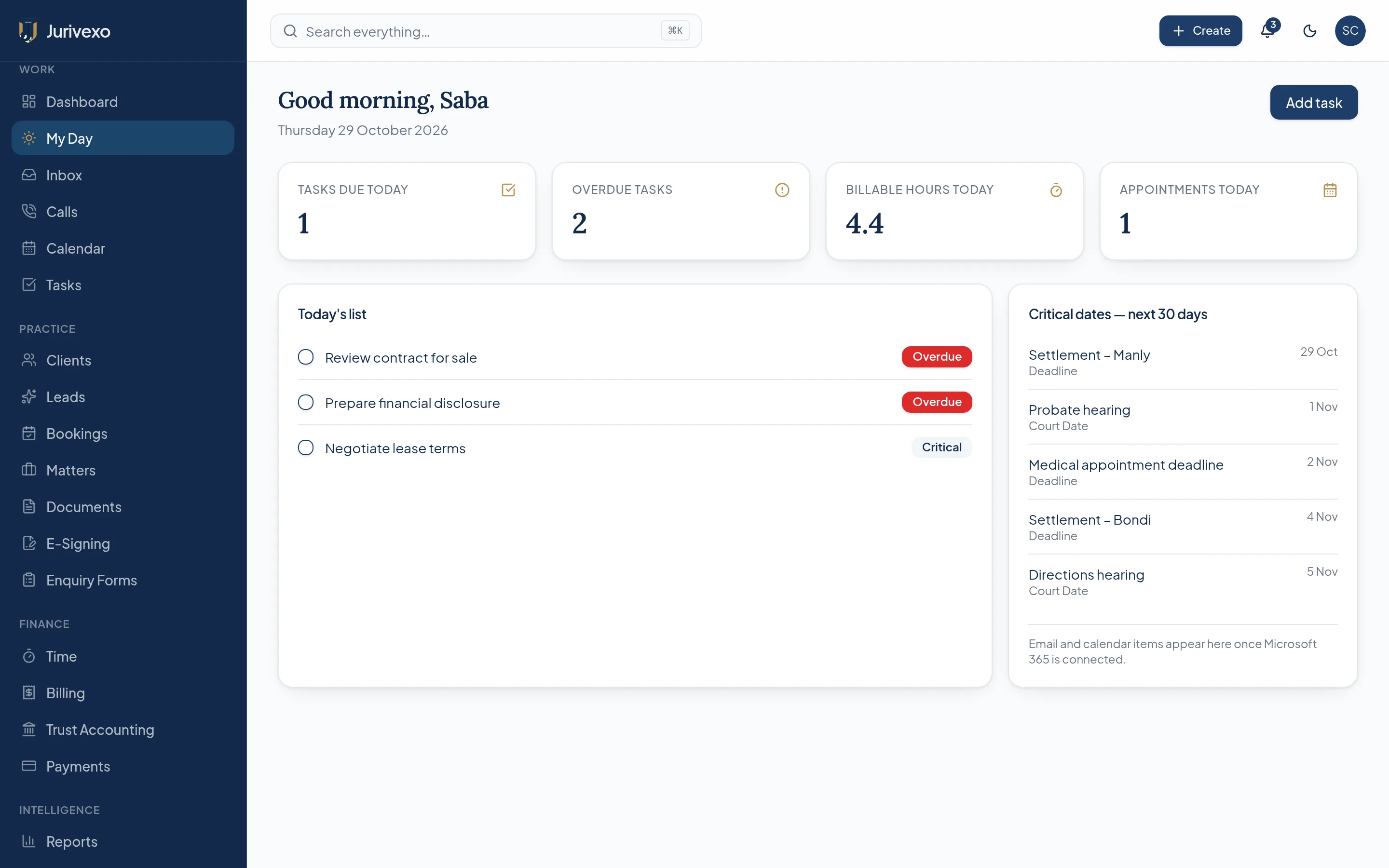The height and width of the screenshot is (868, 1389).
Task: Click the Critical badge on lease task
Action: (941, 447)
